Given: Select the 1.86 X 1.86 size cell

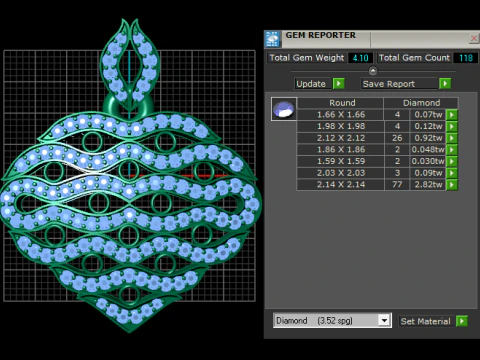Looking at the screenshot, I should [x=340, y=150].
